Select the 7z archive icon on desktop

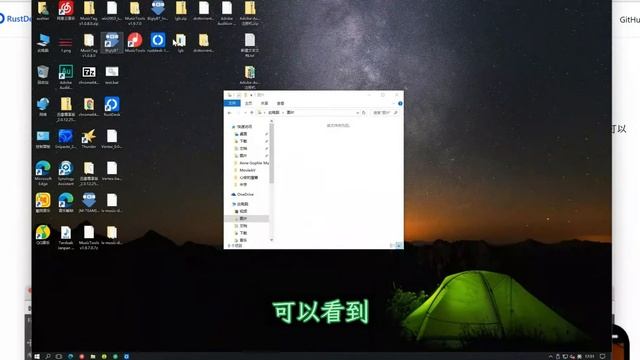point(89,75)
